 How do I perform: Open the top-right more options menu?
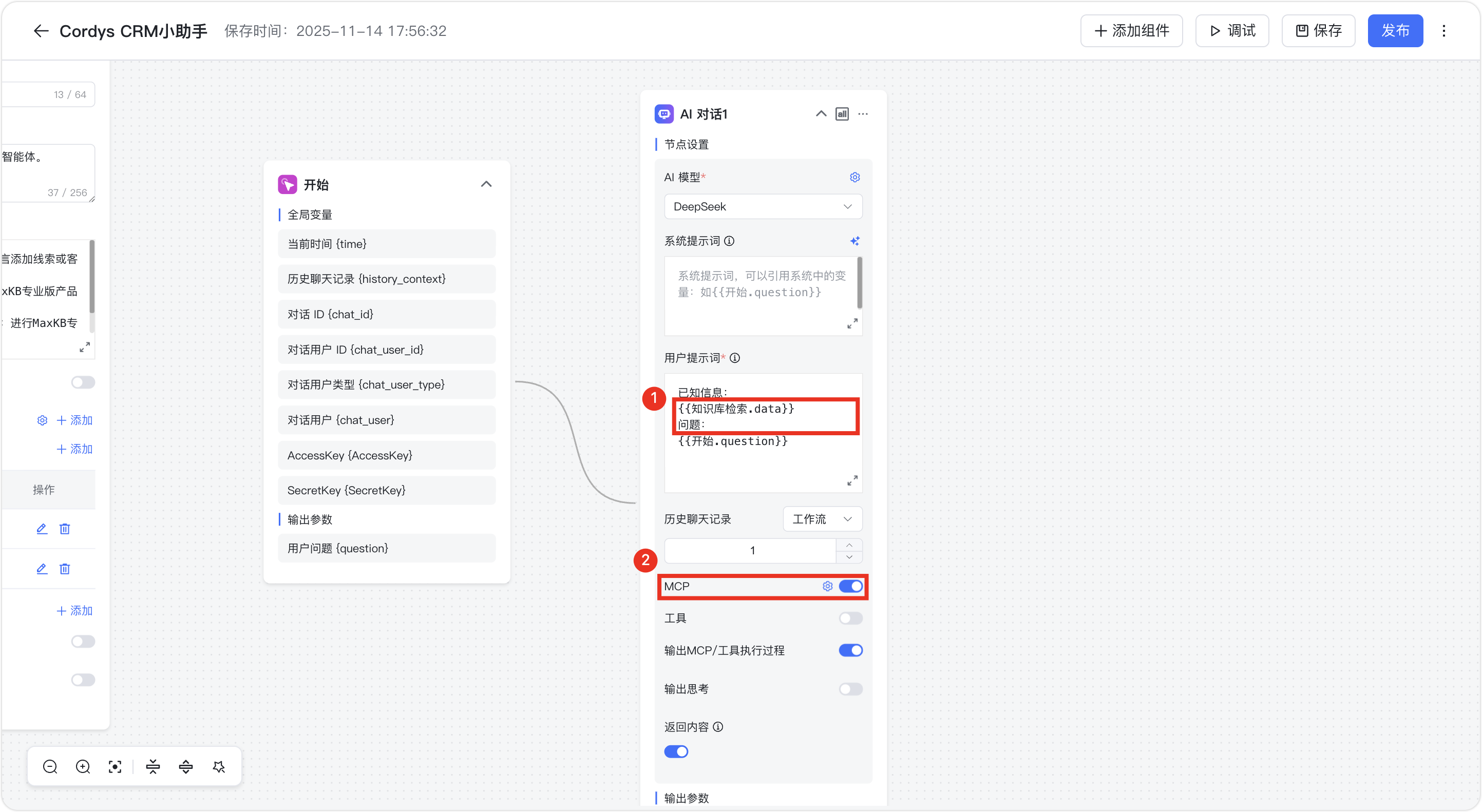tap(1443, 31)
